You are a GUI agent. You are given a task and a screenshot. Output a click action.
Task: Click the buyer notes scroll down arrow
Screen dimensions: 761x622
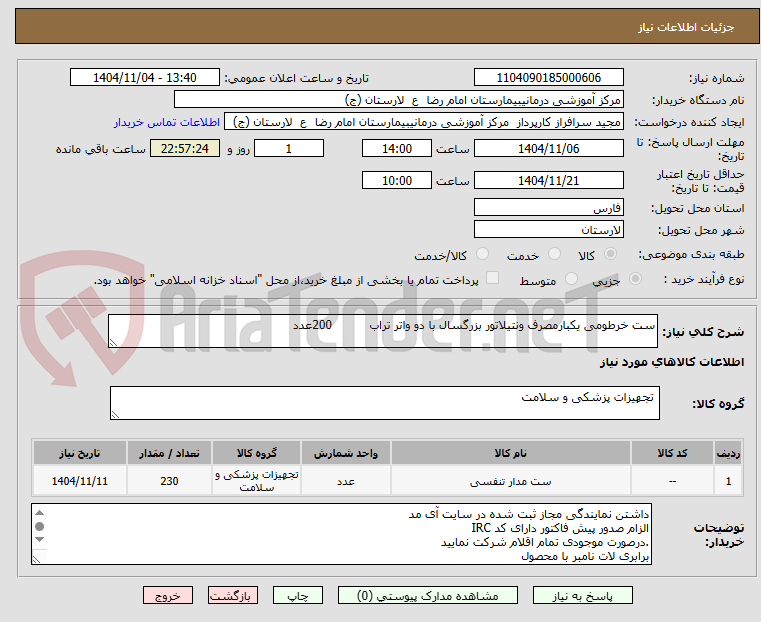40,540
